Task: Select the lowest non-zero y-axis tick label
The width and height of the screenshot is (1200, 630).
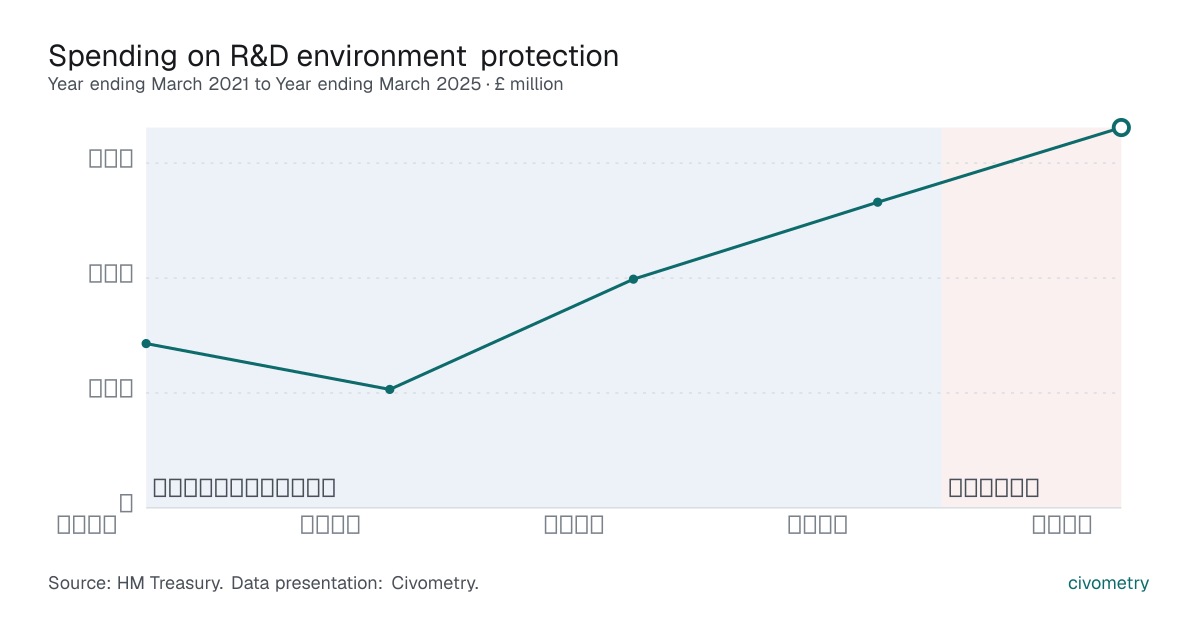Action: point(111,388)
